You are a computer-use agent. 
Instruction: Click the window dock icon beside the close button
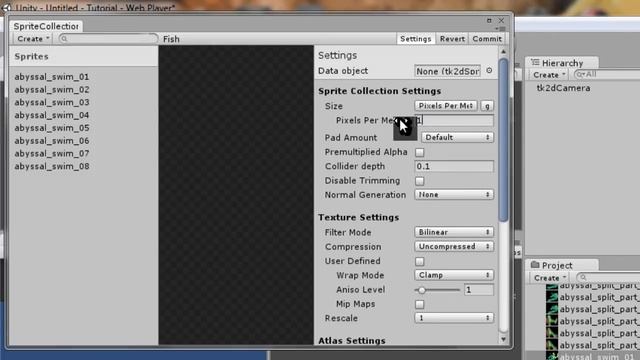pos(489,20)
